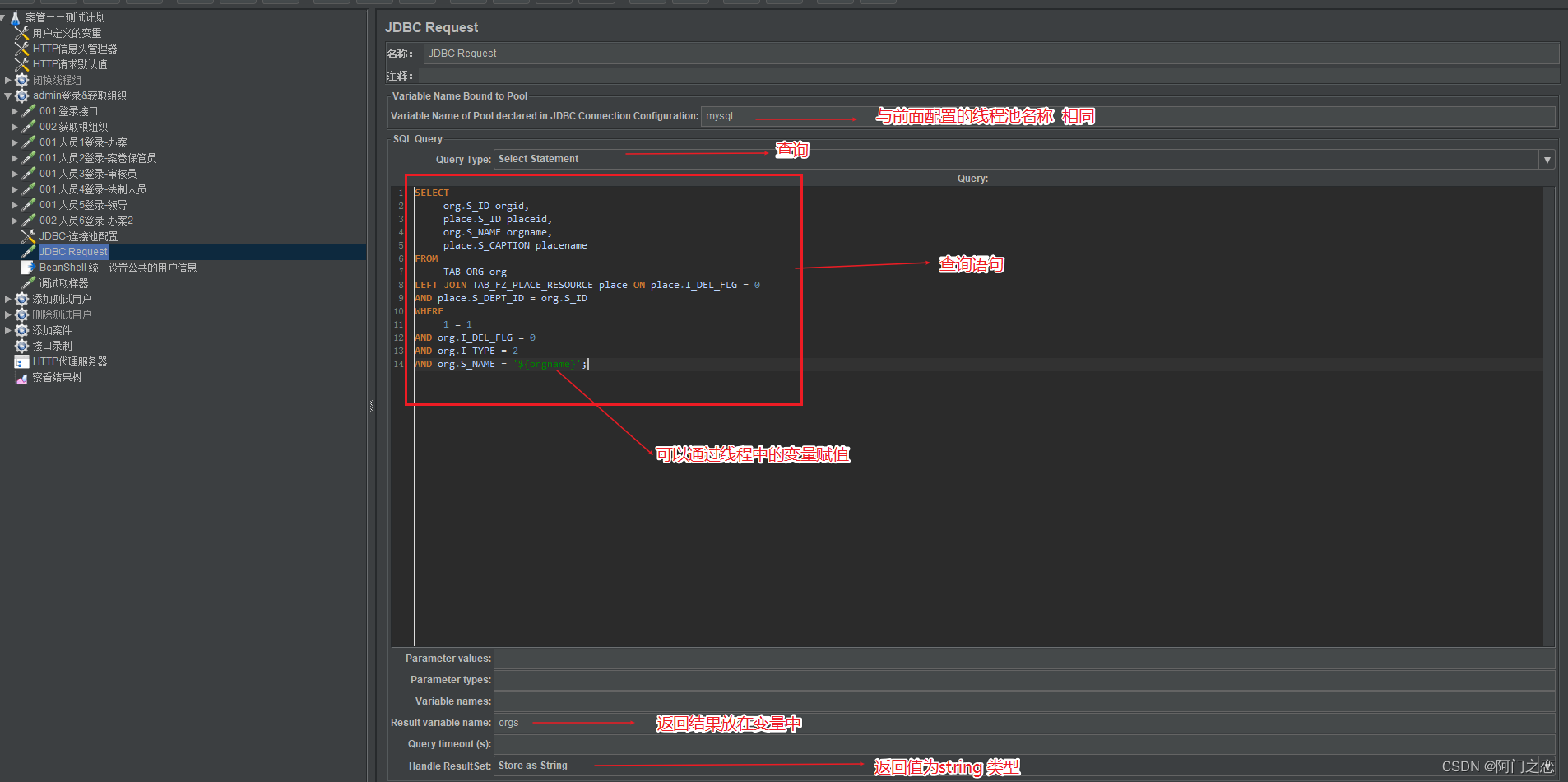Click the pool variable name field with mysql

coord(1128,116)
